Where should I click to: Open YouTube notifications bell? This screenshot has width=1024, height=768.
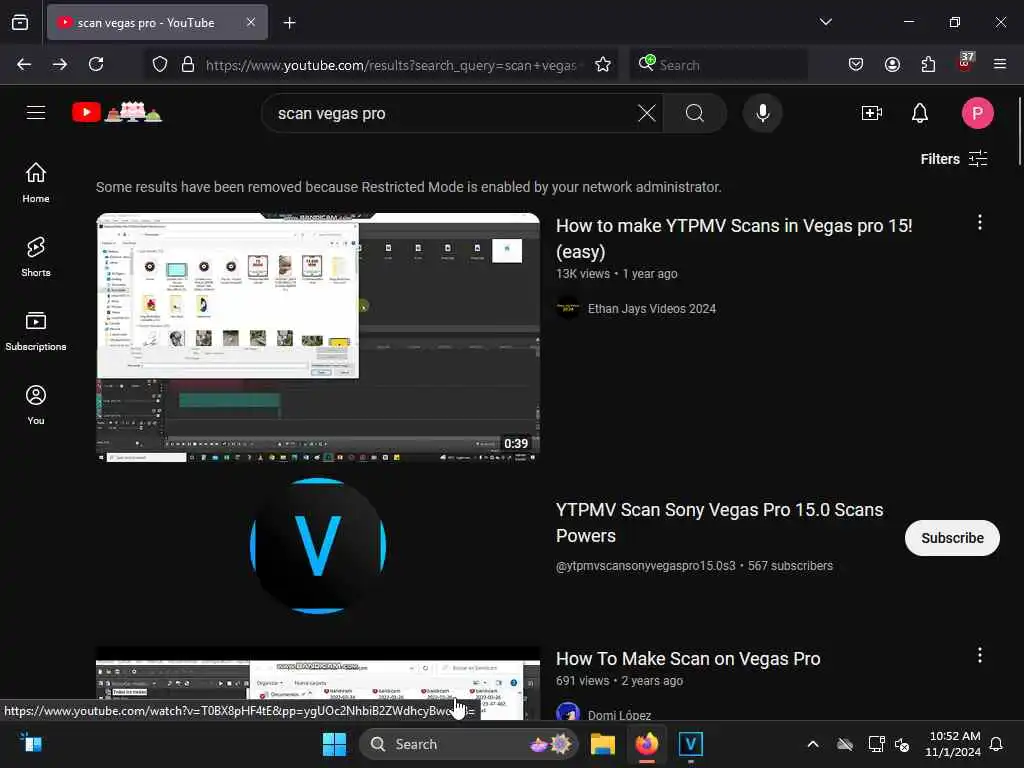coord(920,114)
